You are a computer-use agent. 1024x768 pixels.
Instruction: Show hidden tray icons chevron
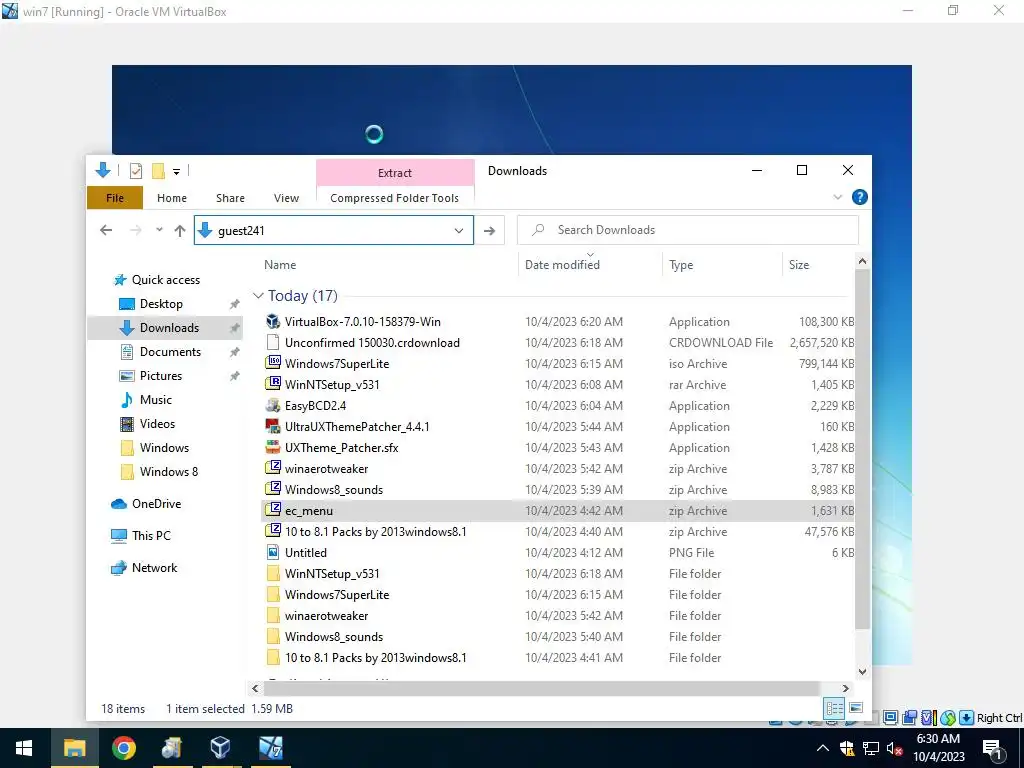tap(822, 748)
